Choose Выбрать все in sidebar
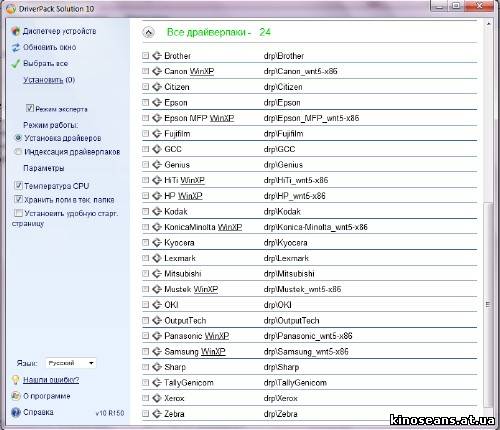This screenshot has height=430, width=500. coord(45,63)
